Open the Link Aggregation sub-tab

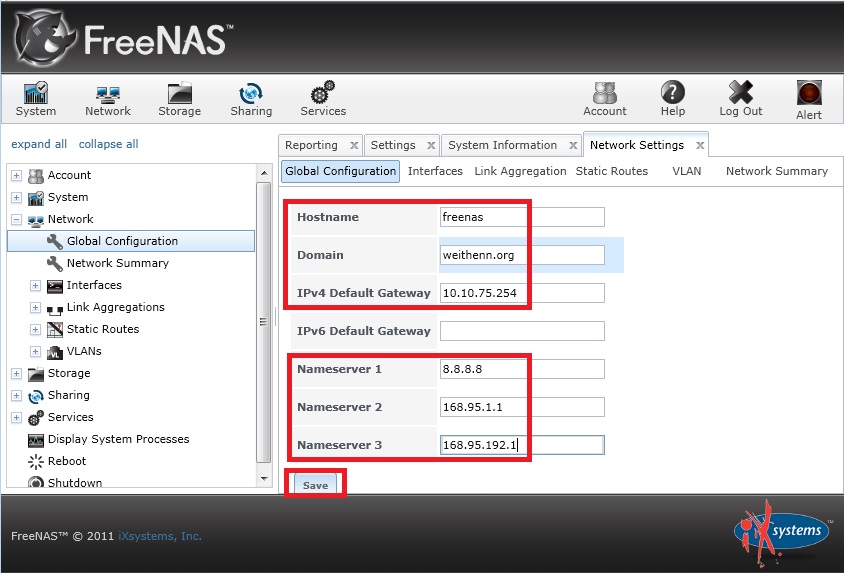[x=520, y=171]
